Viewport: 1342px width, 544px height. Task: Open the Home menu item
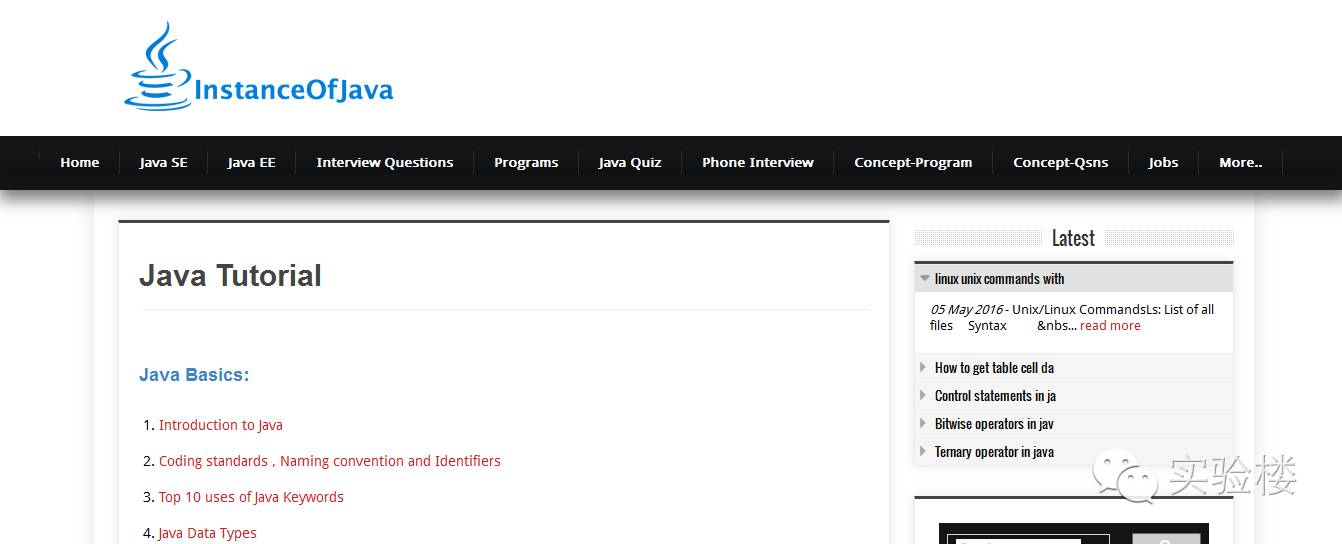click(x=80, y=162)
